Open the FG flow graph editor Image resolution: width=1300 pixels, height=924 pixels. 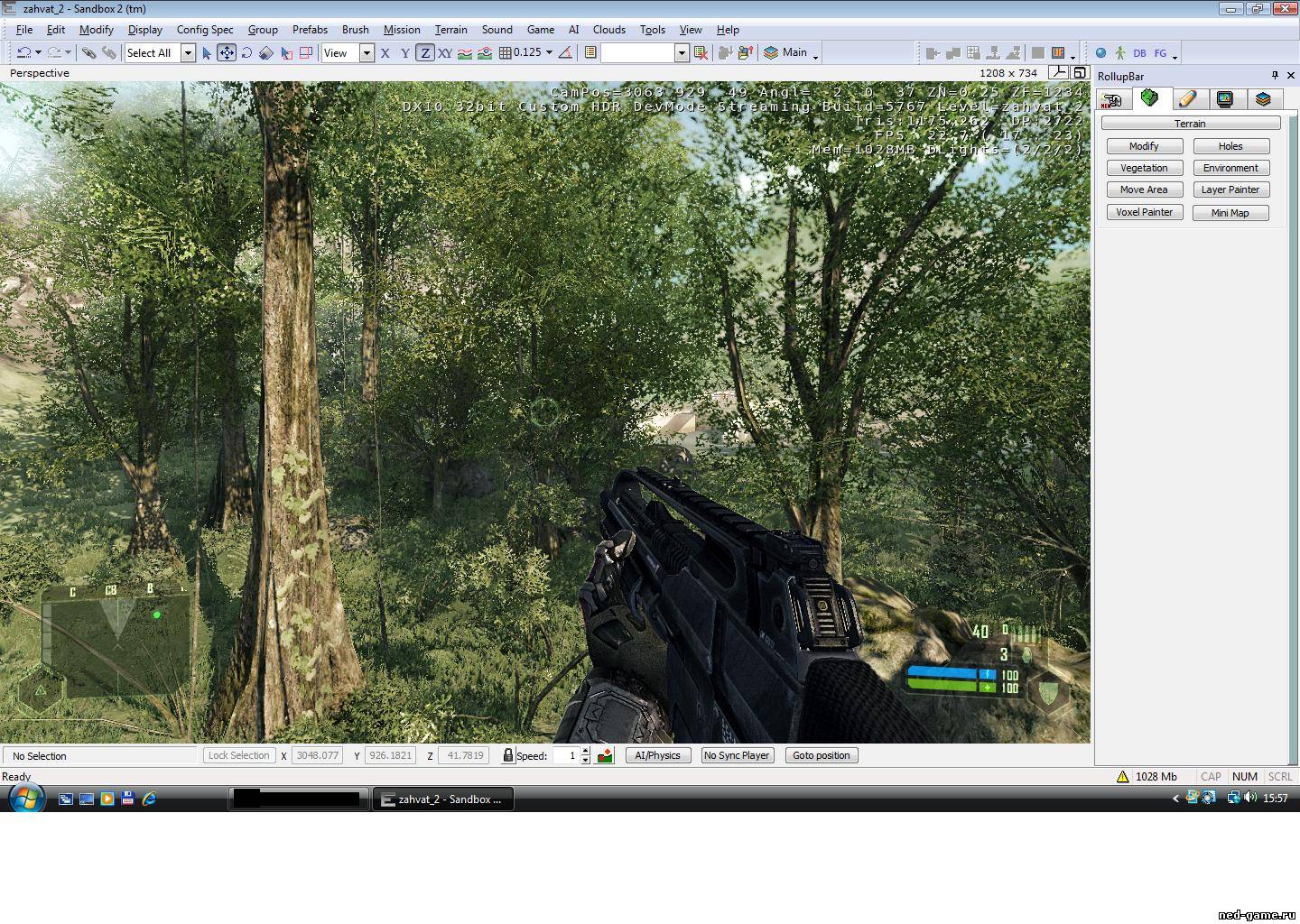(x=1160, y=53)
